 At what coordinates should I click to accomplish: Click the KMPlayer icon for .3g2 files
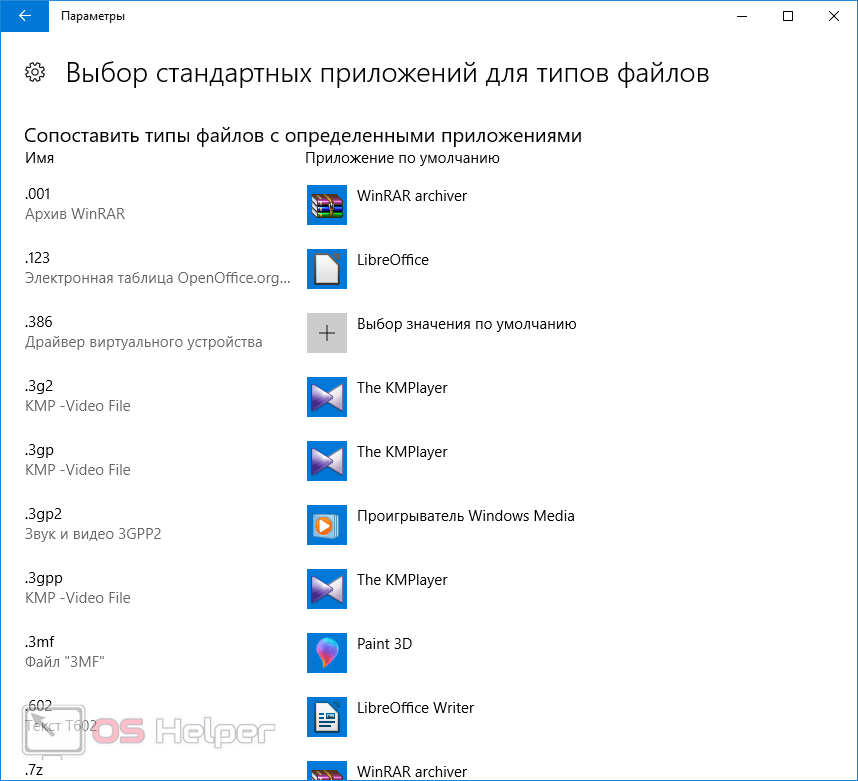click(x=327, y=397)
